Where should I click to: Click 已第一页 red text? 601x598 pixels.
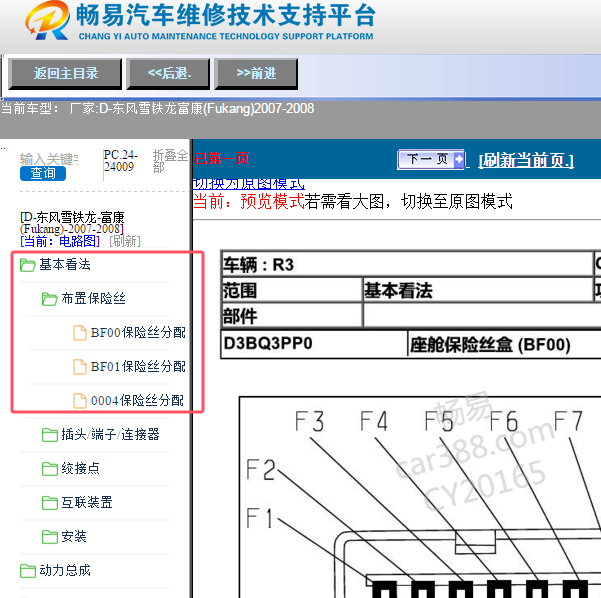pos(221,158)
